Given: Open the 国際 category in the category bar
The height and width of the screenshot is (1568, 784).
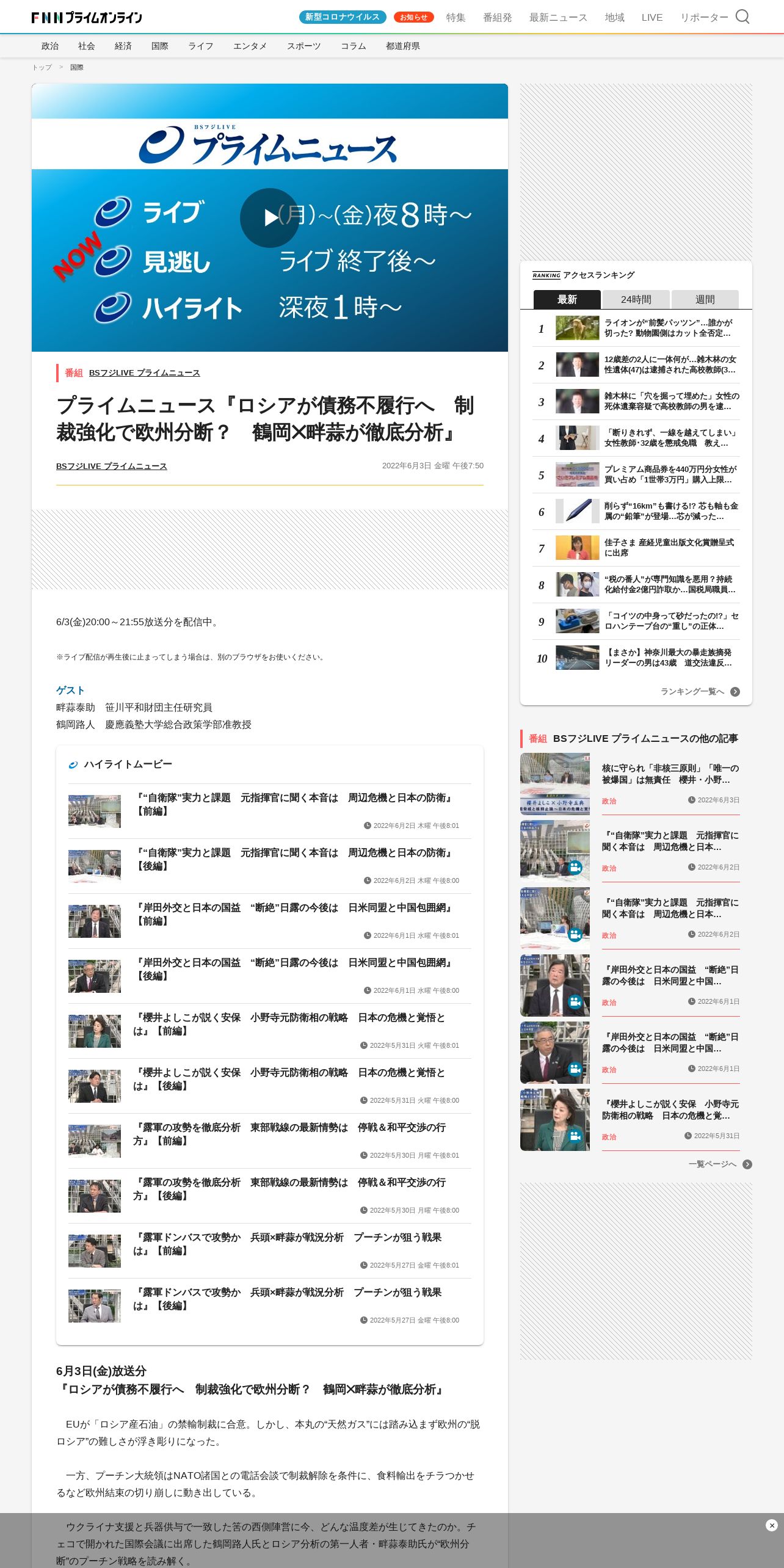Looking at the screenshot, I should tap(160, 46).
